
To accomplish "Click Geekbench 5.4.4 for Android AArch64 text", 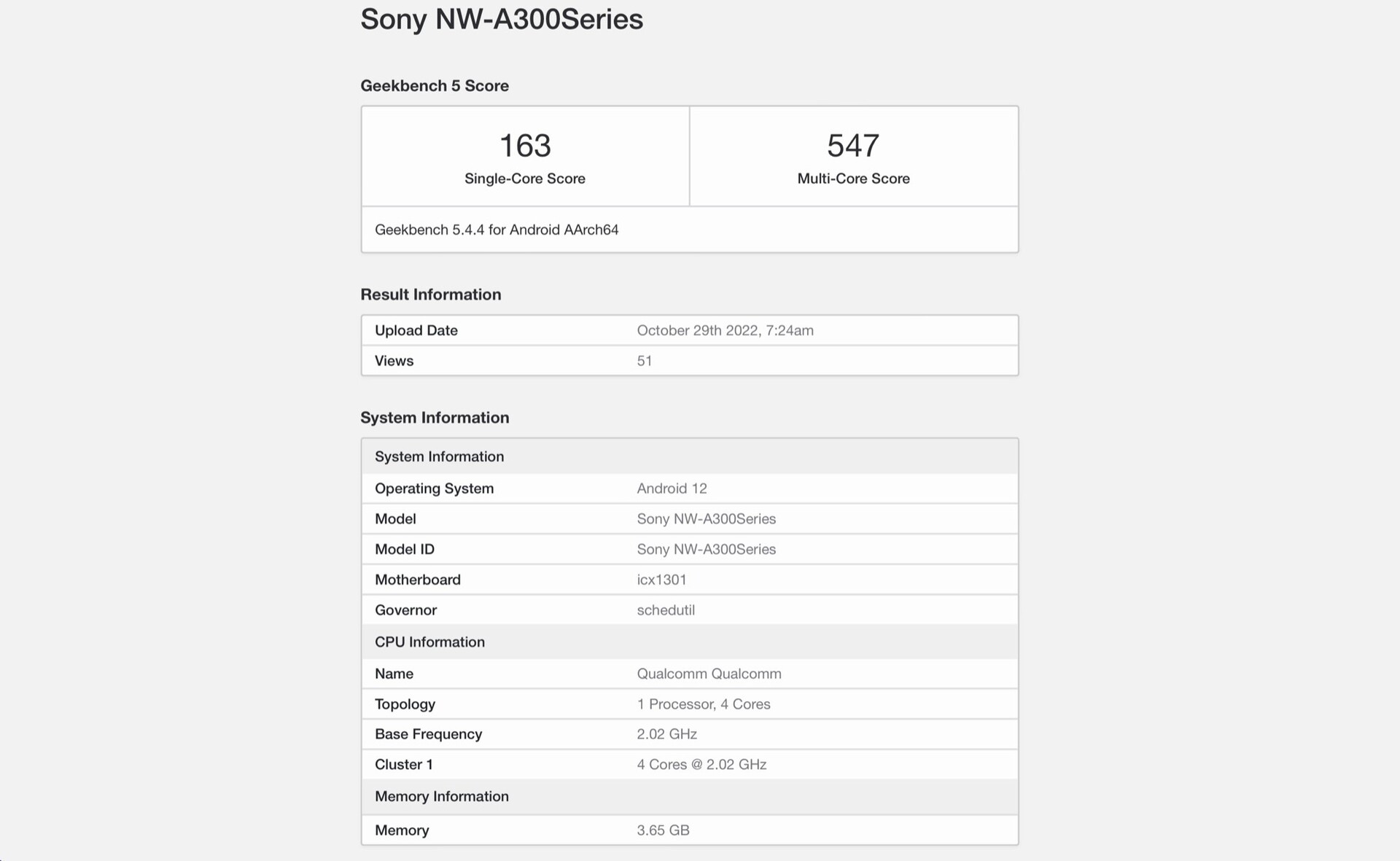I will click(497, 230).
